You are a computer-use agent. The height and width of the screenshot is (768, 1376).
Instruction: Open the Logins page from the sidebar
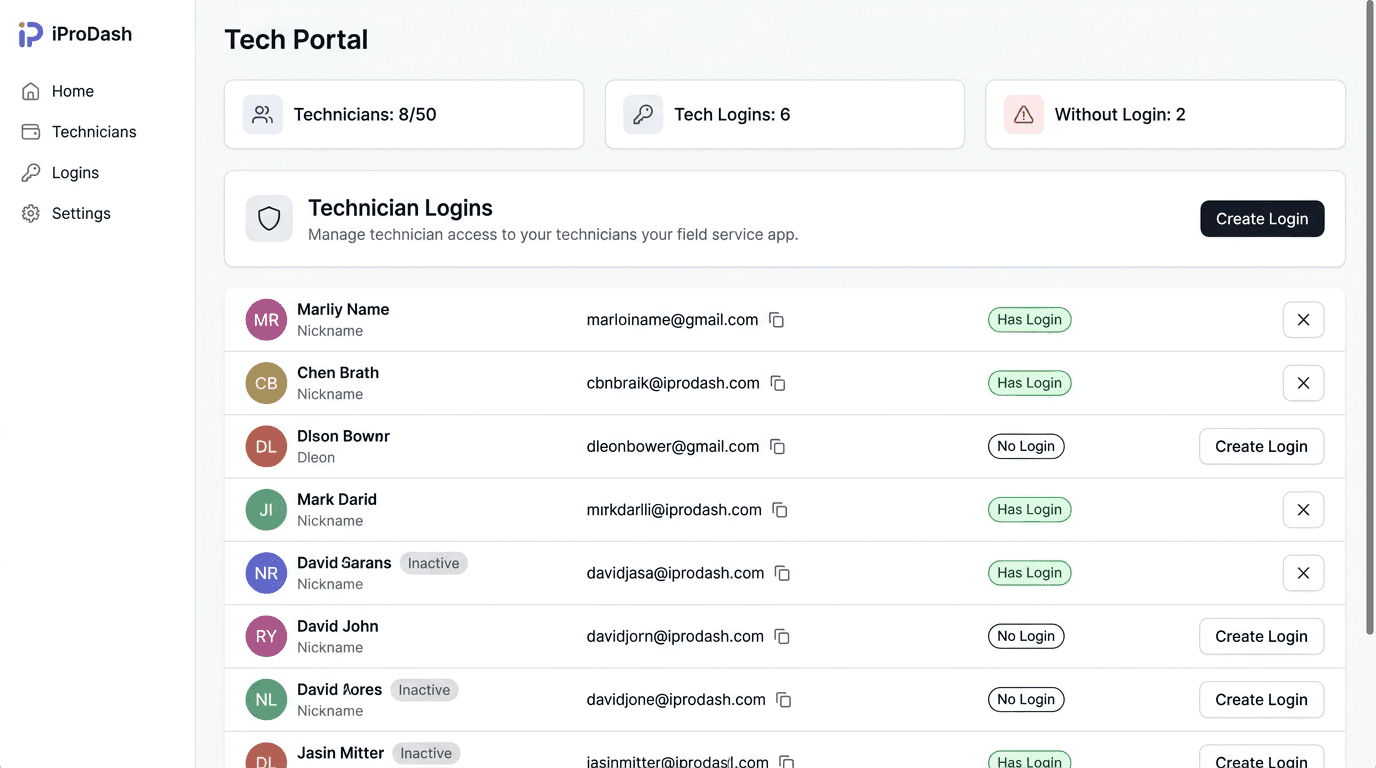75,172
